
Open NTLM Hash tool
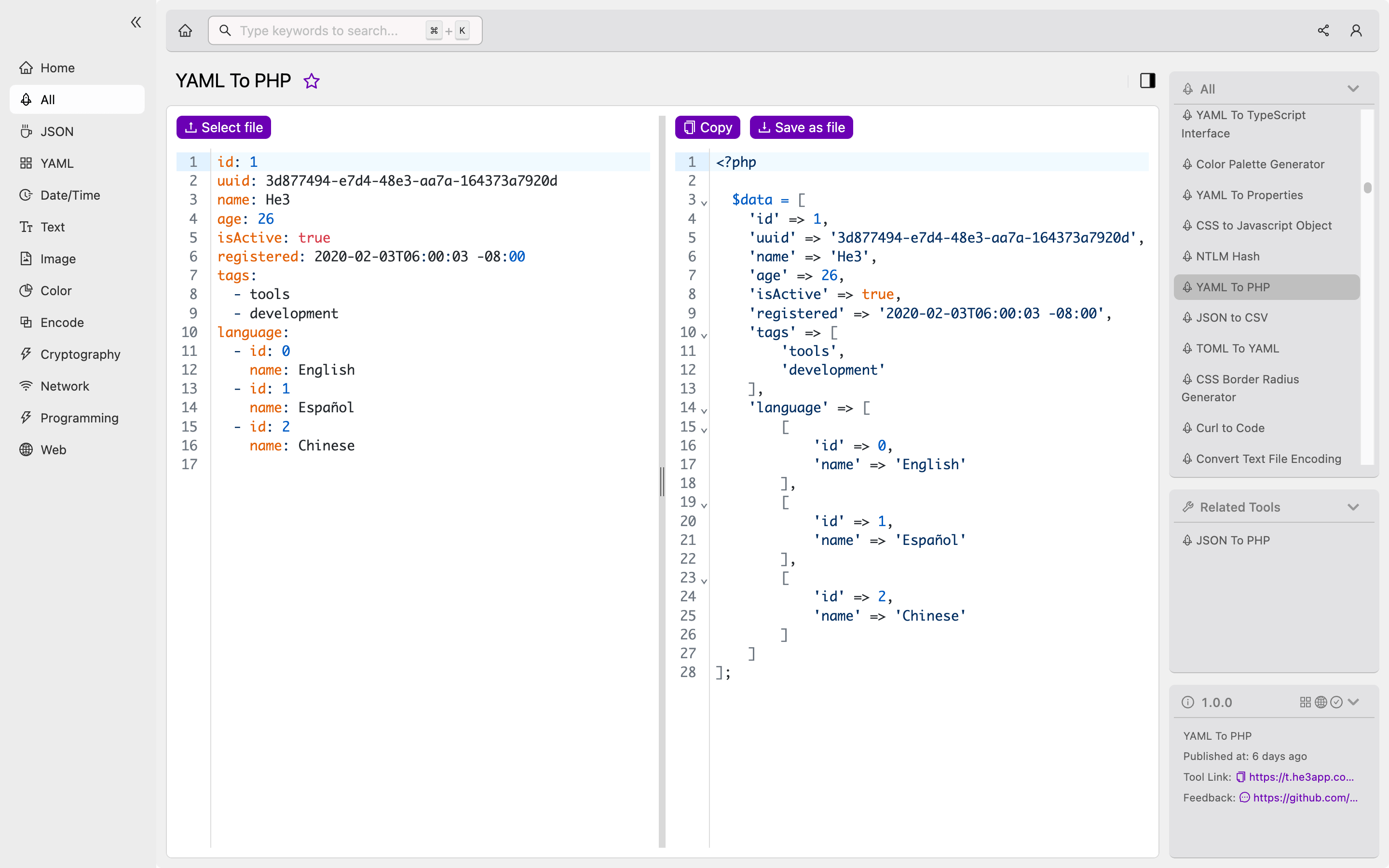[1267, 257]
